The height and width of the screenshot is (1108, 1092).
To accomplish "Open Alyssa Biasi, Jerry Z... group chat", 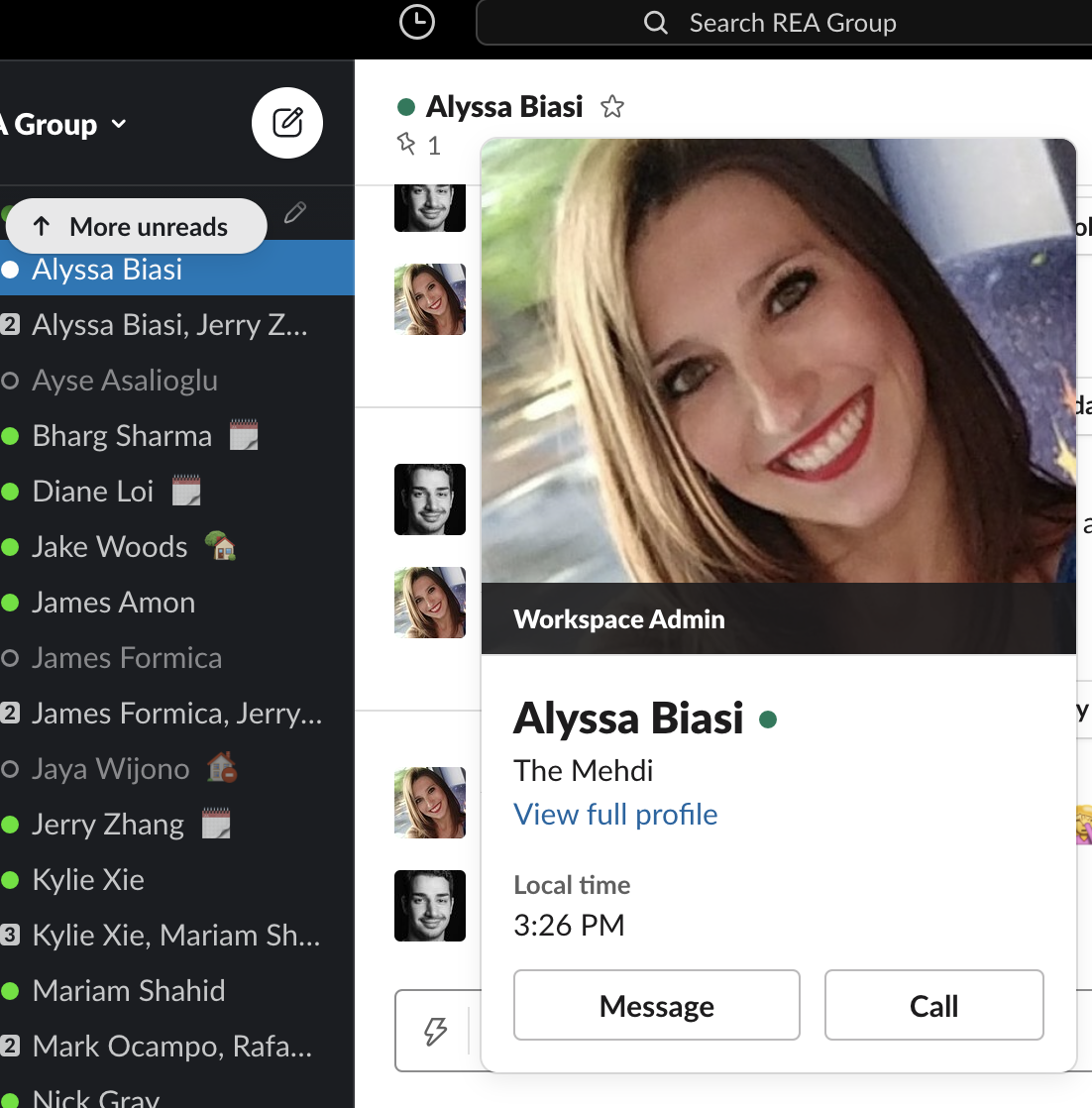I will coord(177,324).
